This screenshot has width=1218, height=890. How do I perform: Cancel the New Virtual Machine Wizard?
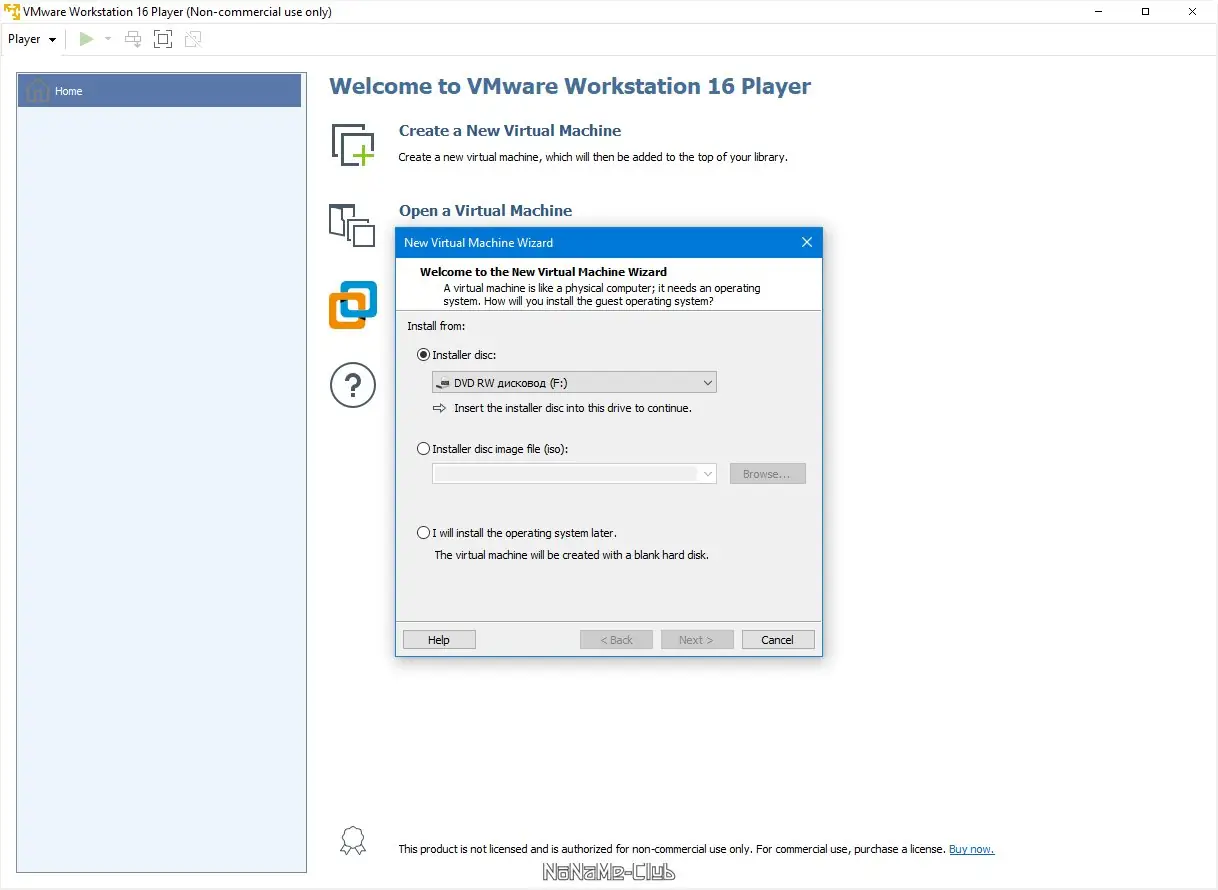tap(778, 640)
